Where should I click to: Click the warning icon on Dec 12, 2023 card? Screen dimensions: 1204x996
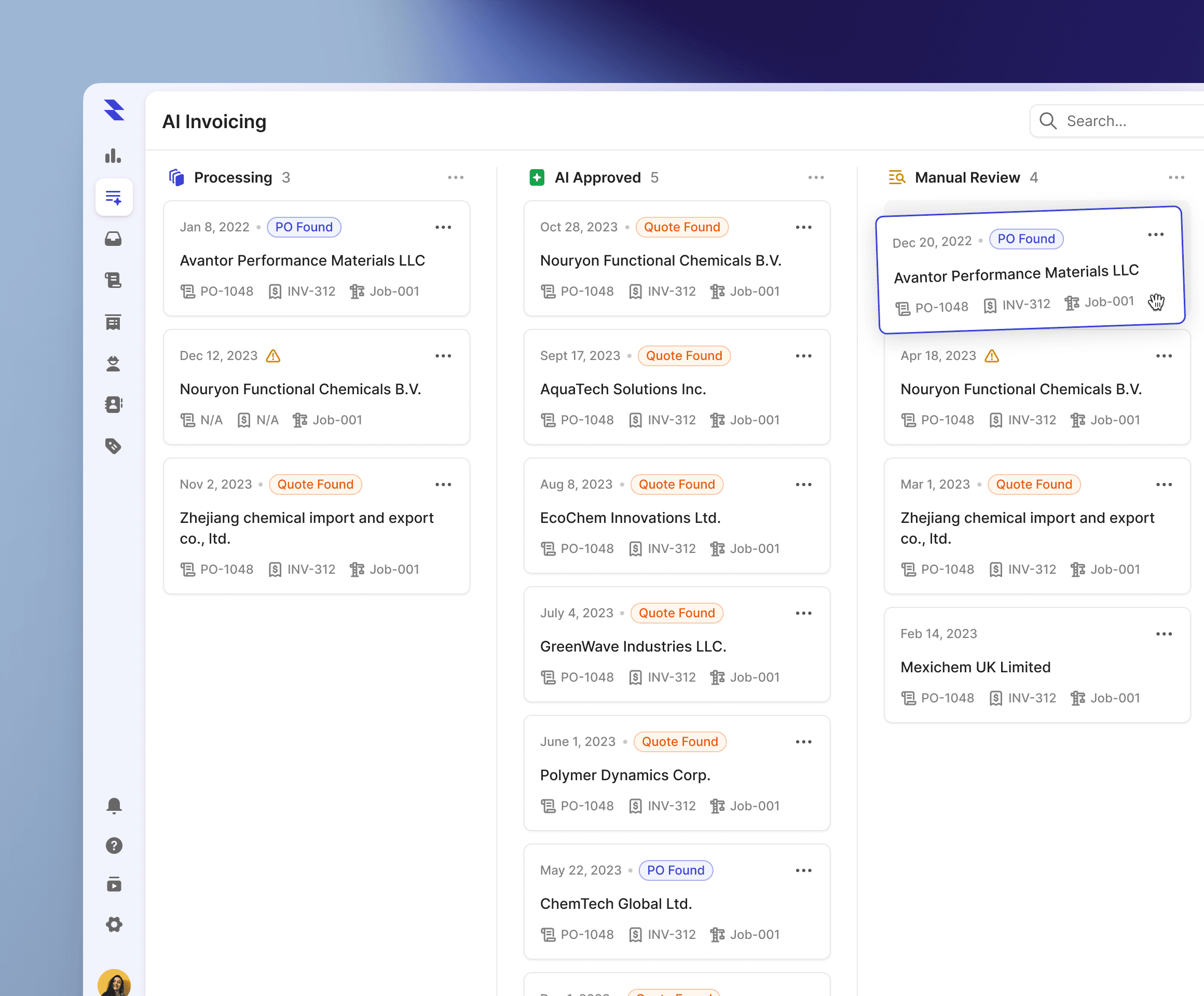pos(273,356)
